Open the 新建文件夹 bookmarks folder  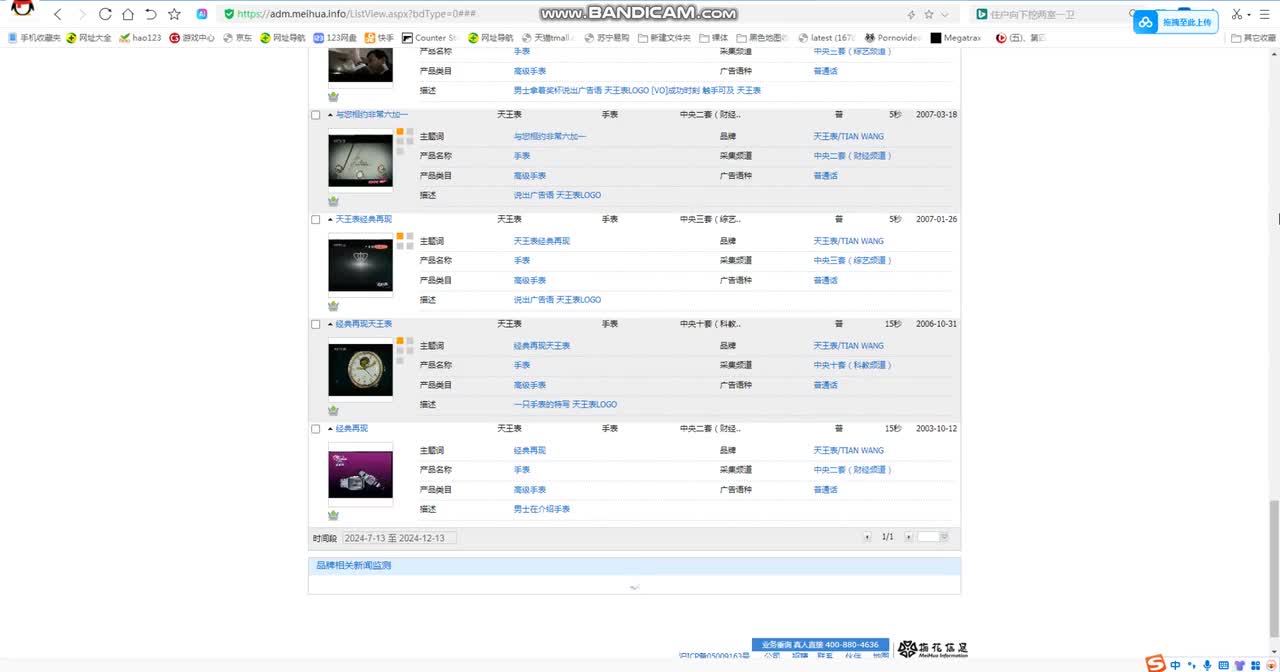[663, 38]
